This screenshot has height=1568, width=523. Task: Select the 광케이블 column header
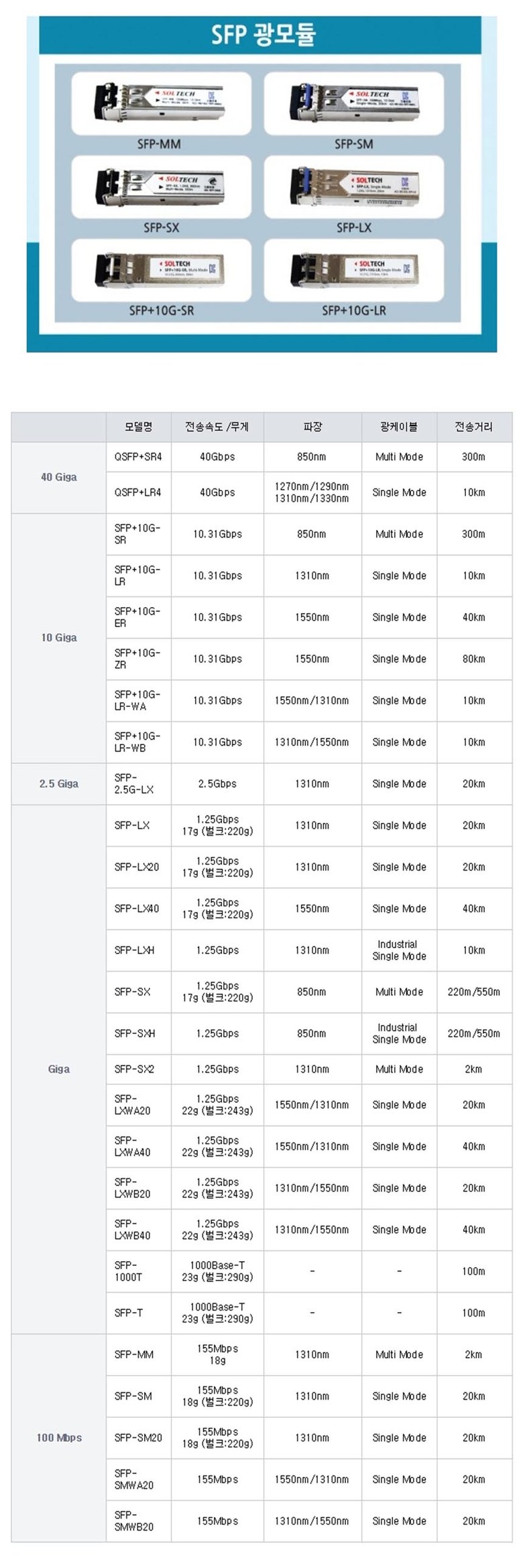(x=399, y=427)
